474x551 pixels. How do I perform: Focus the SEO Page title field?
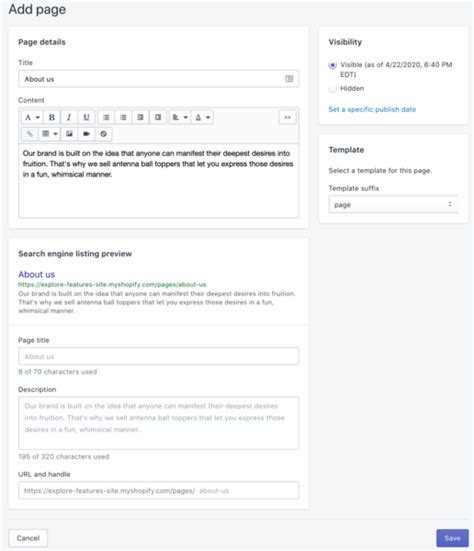pyautogui.click(x=158, y=356)
